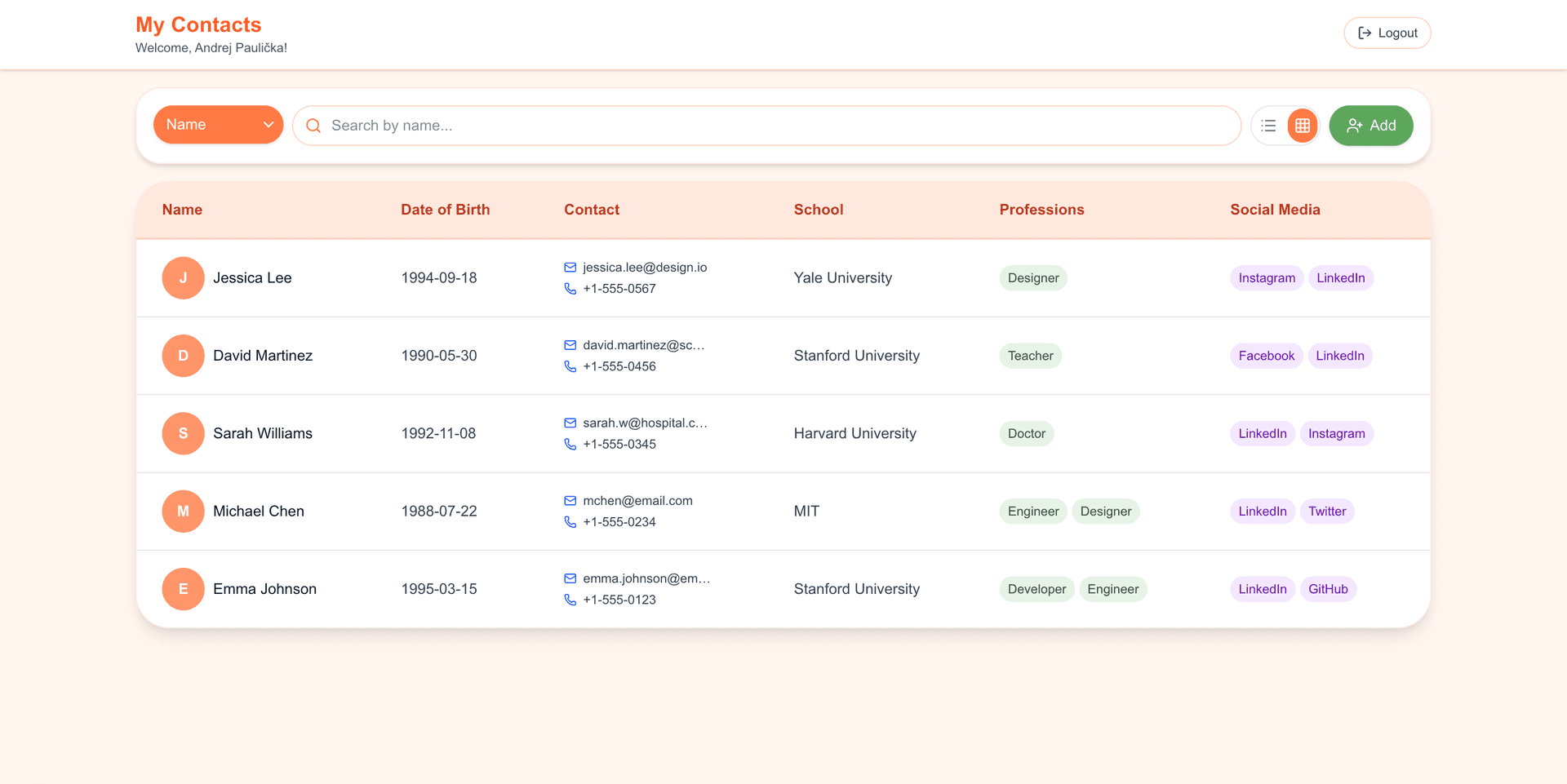
Task: Click David Martinez's Facebook tag
Action: pyautogui.click(x=1266, y=356)
